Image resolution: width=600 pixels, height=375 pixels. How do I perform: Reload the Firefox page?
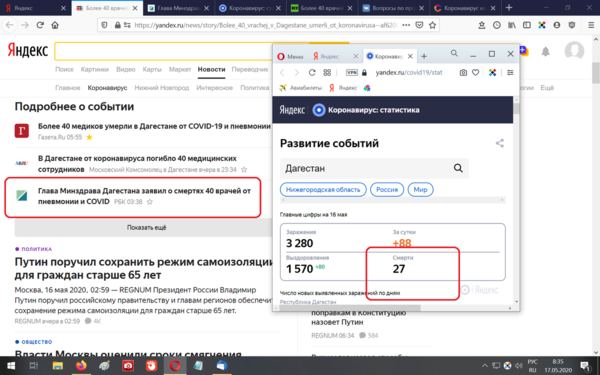(40, 25)
